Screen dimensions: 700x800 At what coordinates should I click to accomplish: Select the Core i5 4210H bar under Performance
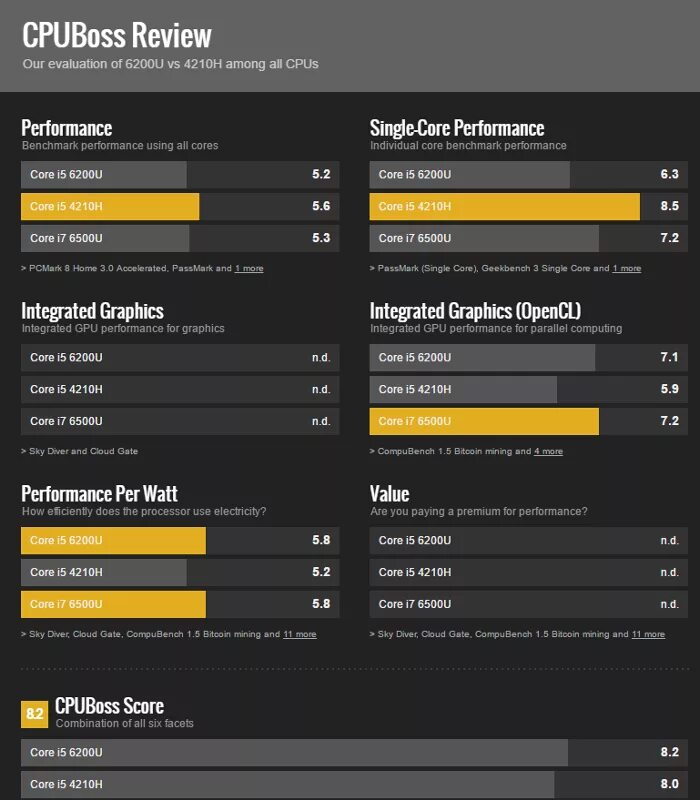(x=180, y=206)
